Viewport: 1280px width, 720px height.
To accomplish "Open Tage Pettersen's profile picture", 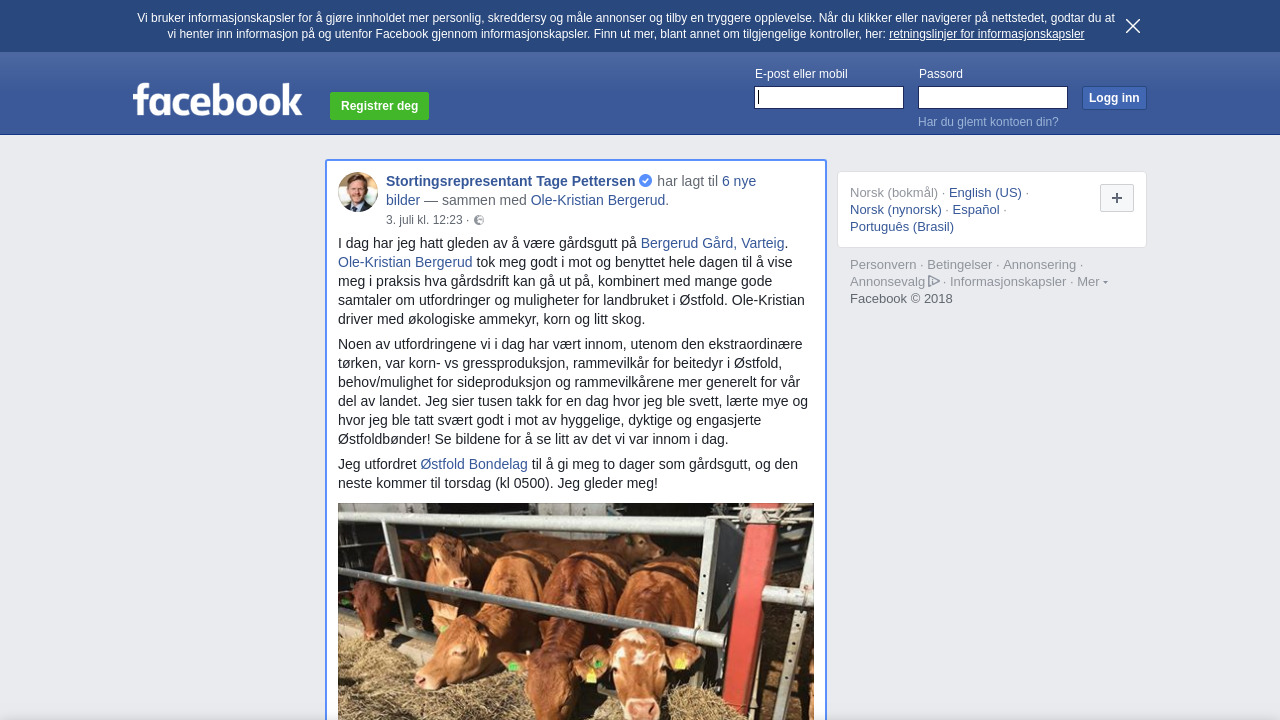I will coord(358,192).
